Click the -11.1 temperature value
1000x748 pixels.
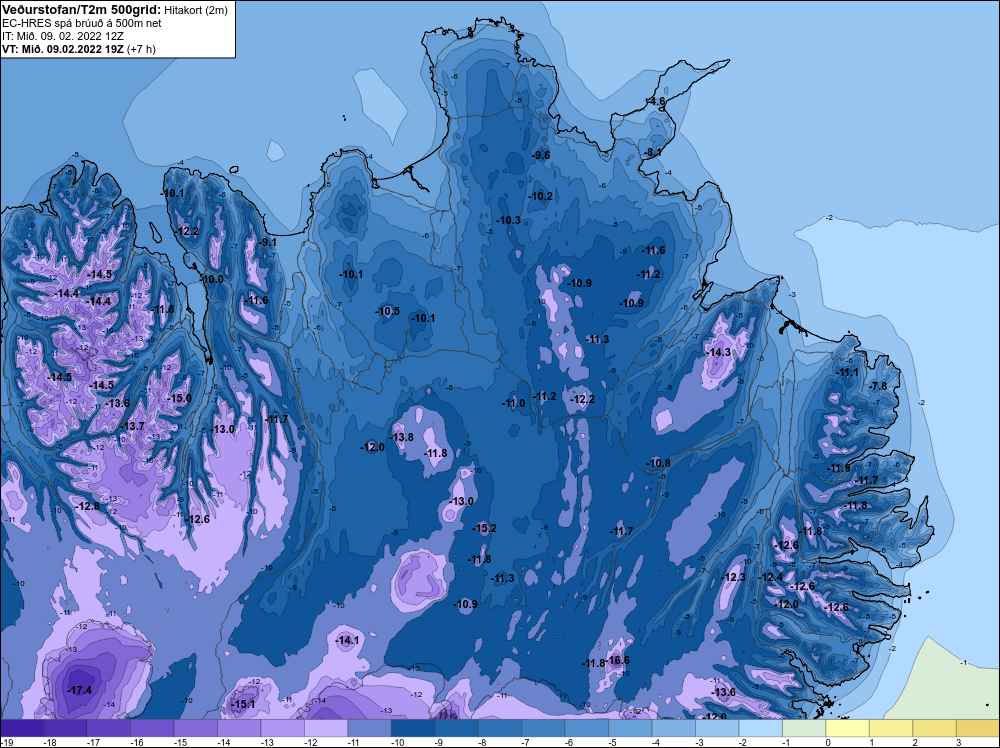[847, 372]
